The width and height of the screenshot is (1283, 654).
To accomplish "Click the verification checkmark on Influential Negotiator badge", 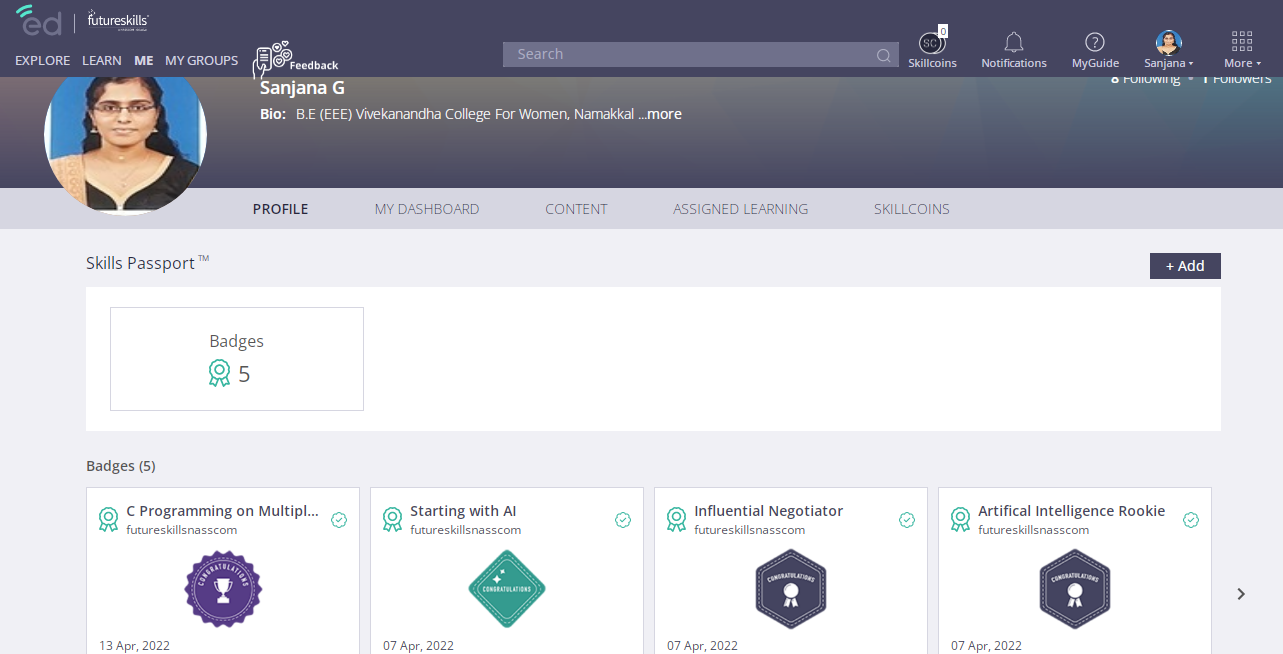I will (907, 520).
